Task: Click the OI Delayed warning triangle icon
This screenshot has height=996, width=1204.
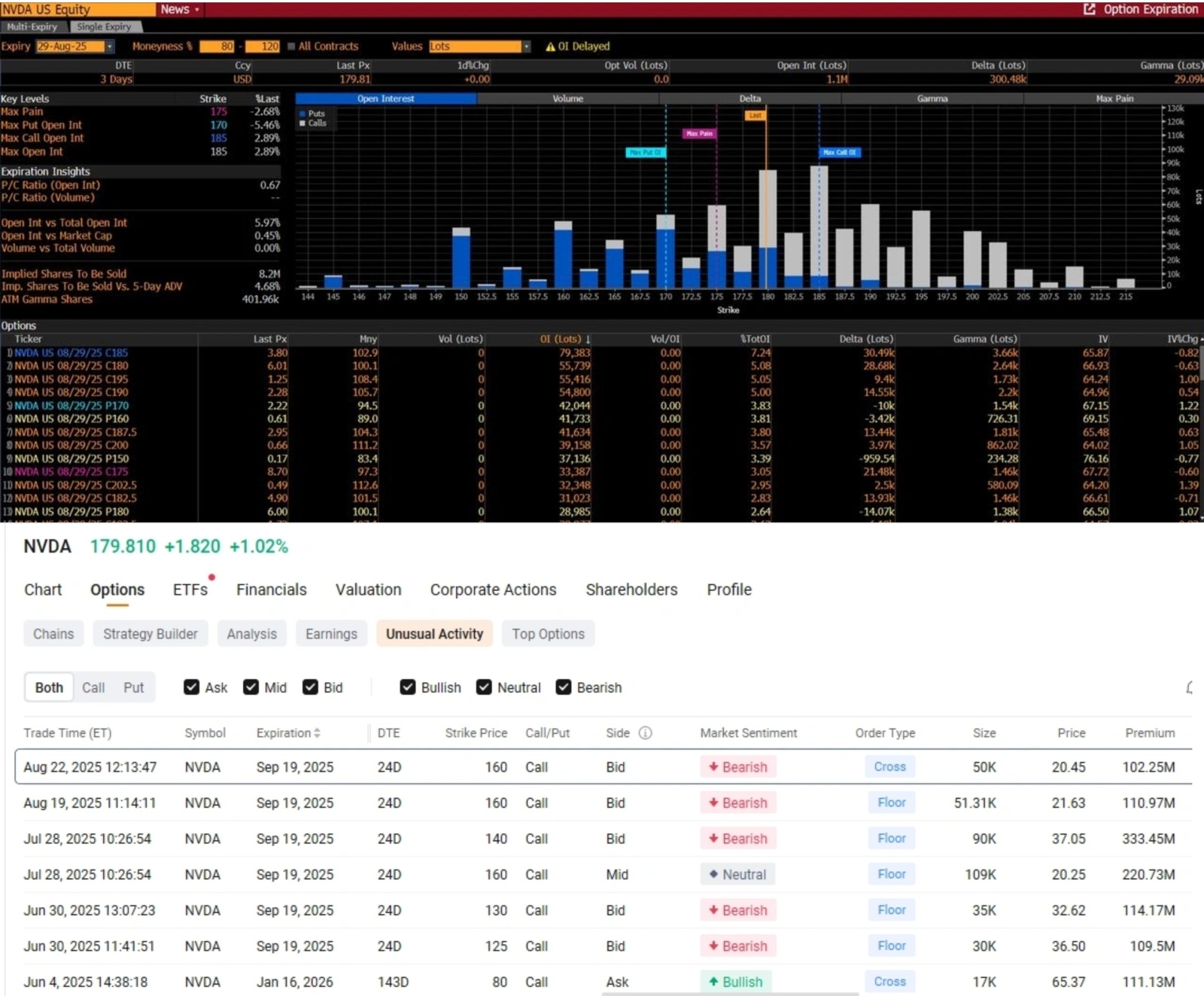Action: pos(550,47)
